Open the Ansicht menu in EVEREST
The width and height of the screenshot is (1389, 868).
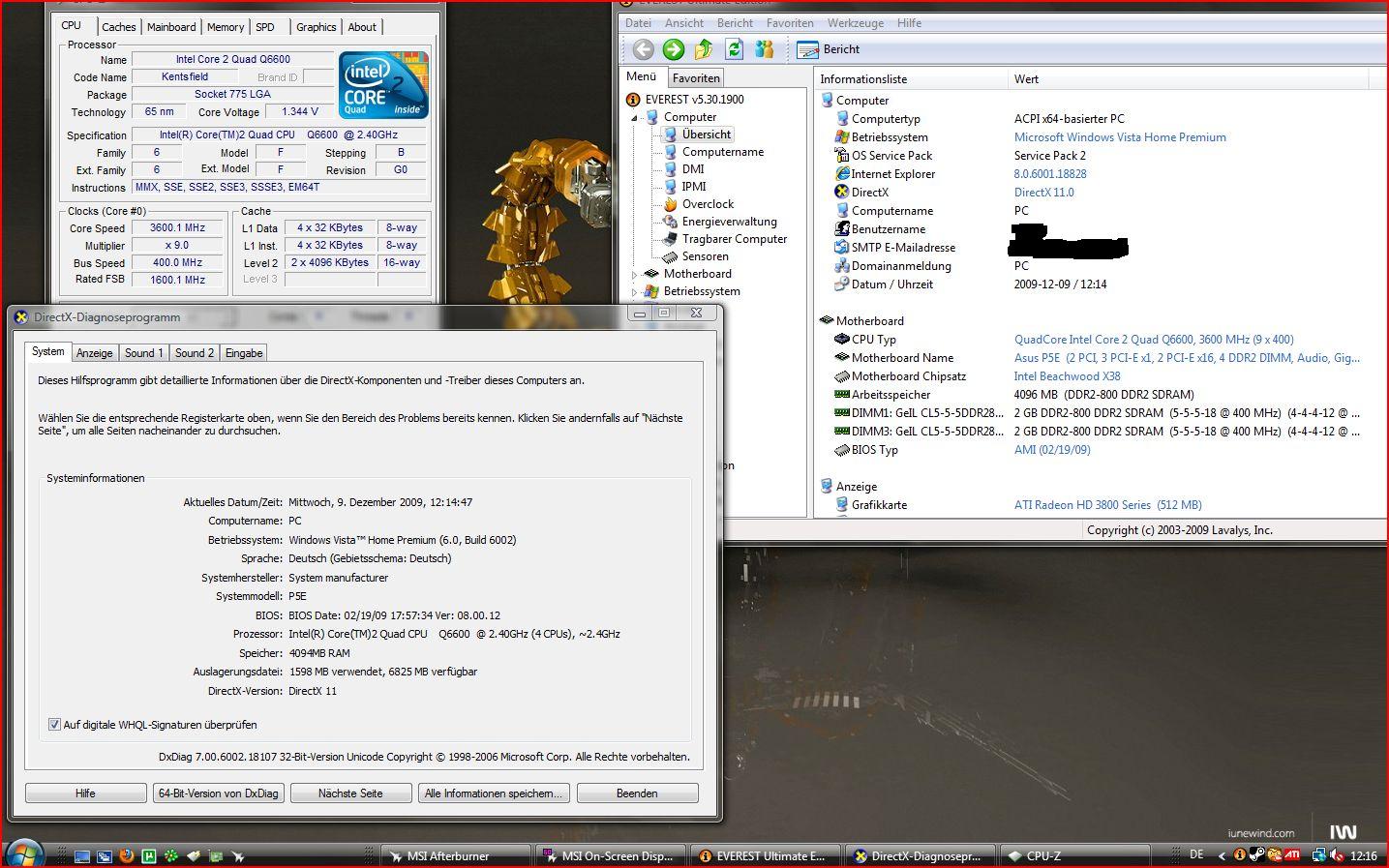pos(684,23)
